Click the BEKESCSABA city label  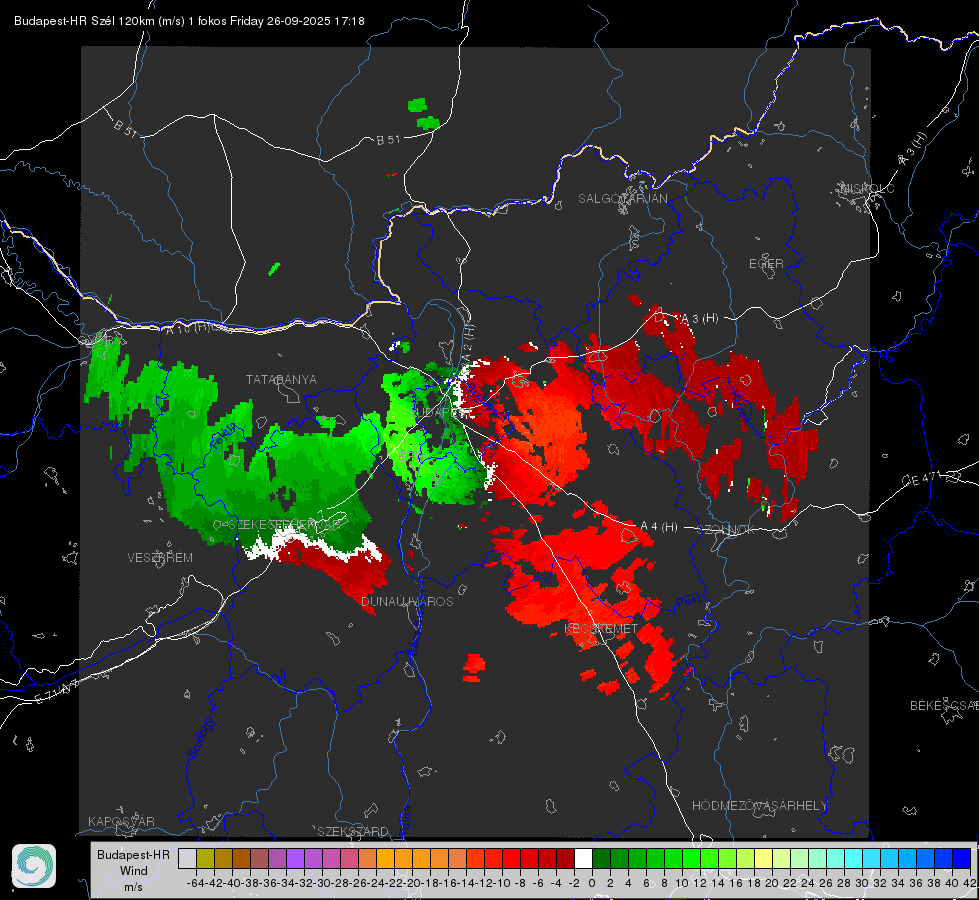(944, 706)
